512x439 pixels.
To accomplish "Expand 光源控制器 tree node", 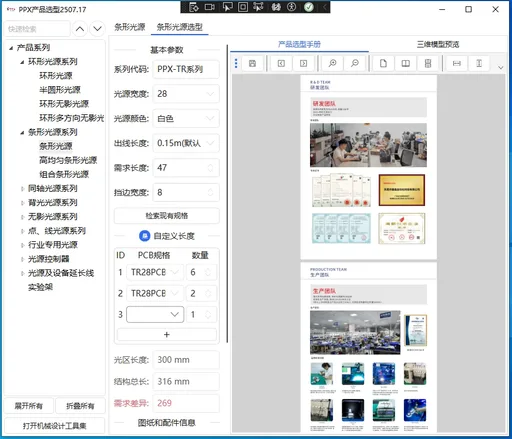I will 22,259.
